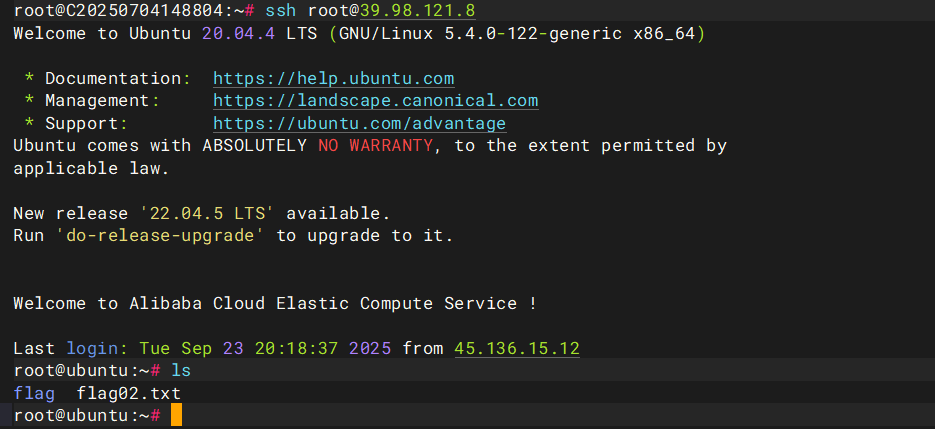Open the landscape.canonical.com management link
Screen dimensions: 935x429
point(375,101)
